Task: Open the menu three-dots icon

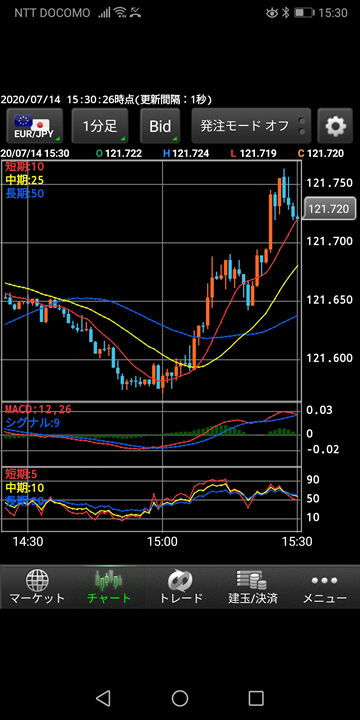Action: point(324,581)
